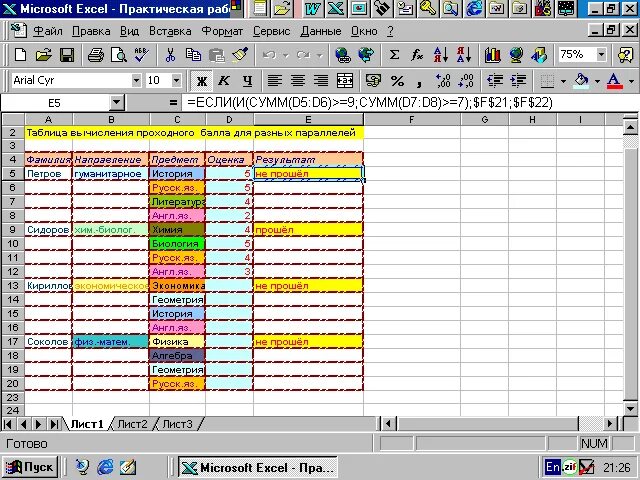Select cell containing 'прошёл' in row 9
The height and width of the screenshot is (480, 640).
click(x=308, y=230)
